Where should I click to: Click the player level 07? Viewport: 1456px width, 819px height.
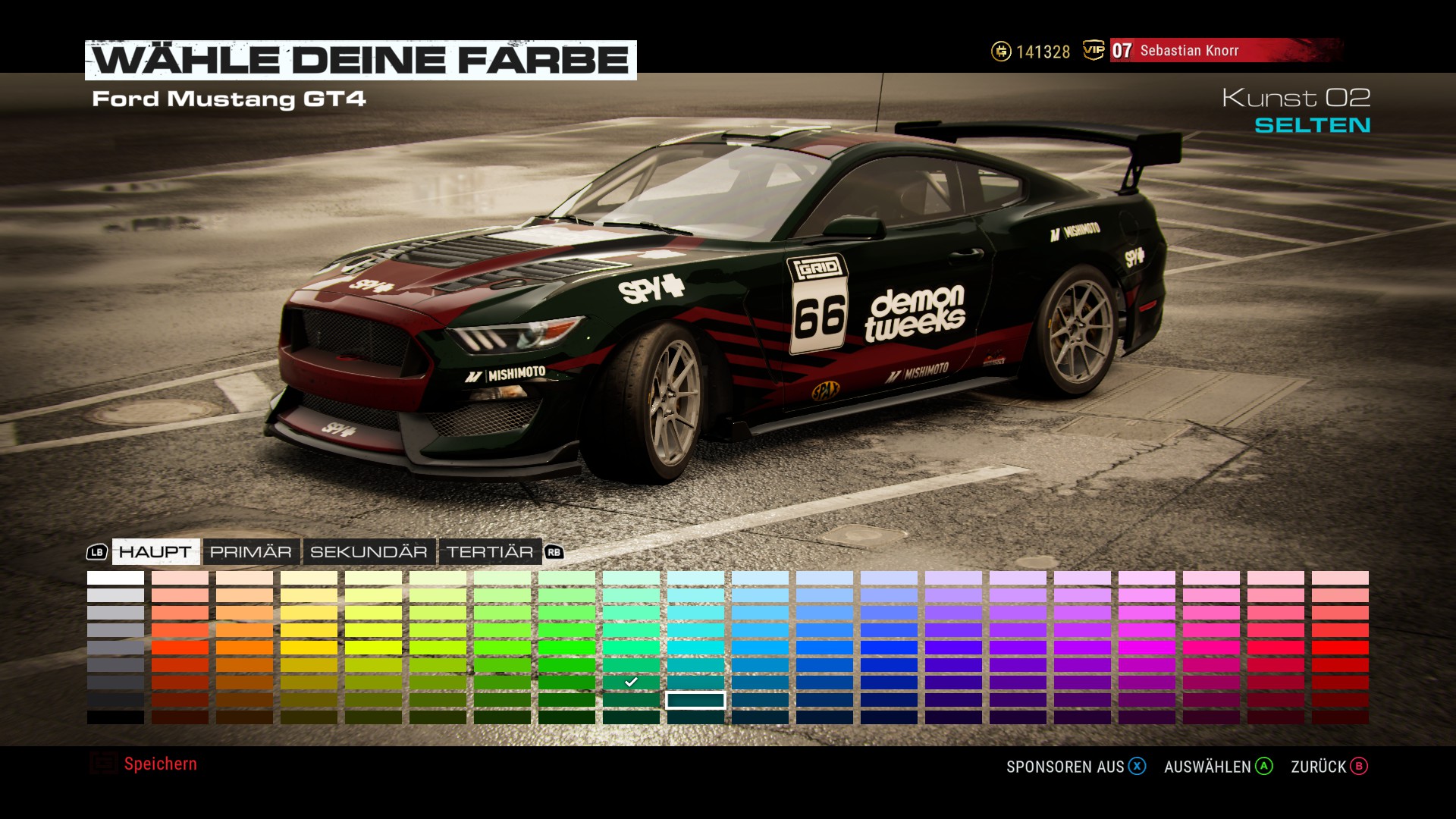(1122, 50)
